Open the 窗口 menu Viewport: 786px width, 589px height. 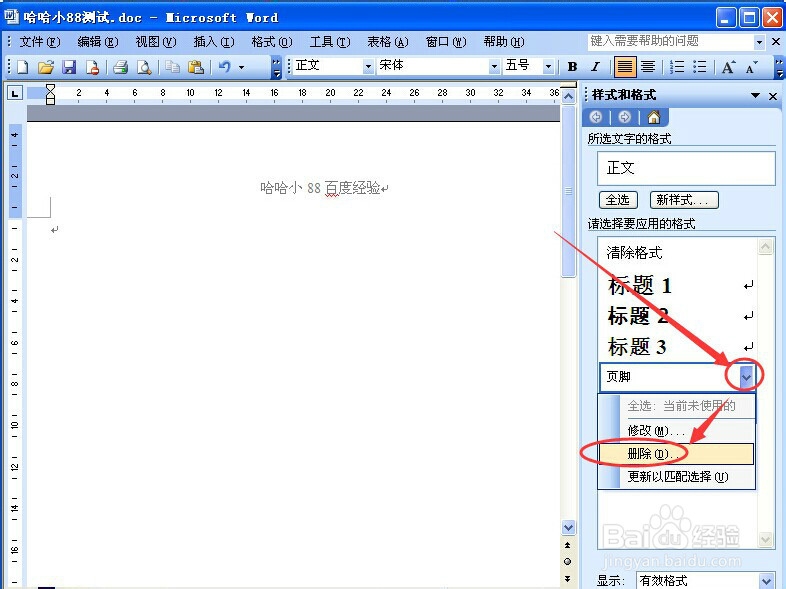tap(446, 42)
